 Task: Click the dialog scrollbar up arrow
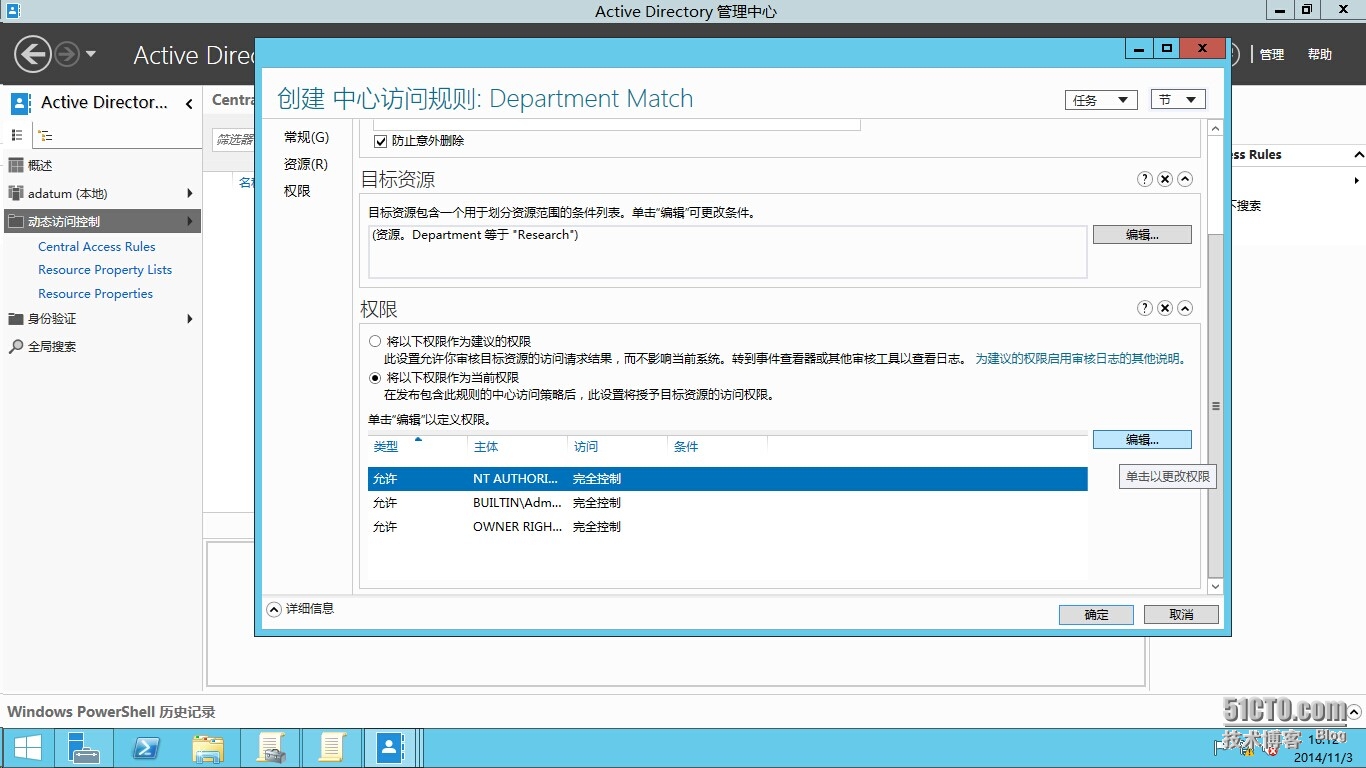click(1216, 129)
